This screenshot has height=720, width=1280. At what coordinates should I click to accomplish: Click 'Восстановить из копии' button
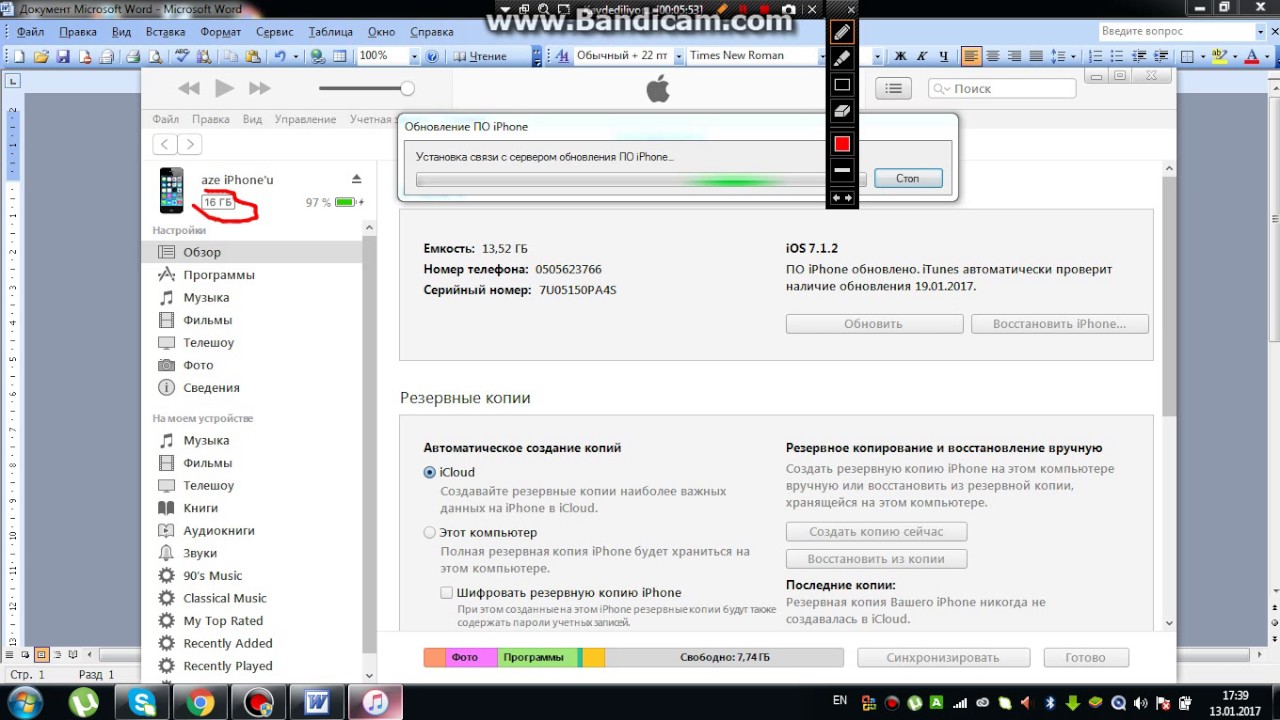click(876, 559)
